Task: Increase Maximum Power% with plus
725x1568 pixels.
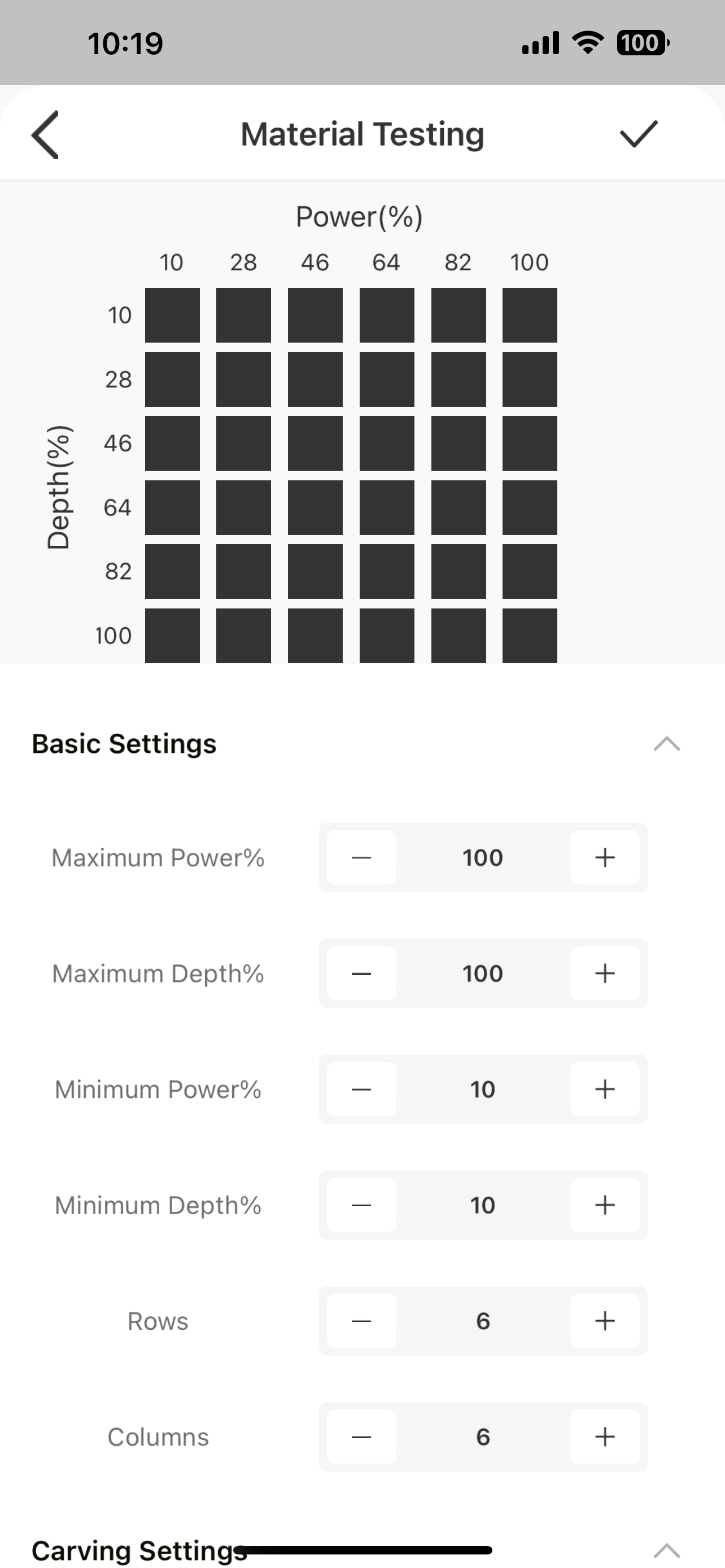Action: point(605,857)
